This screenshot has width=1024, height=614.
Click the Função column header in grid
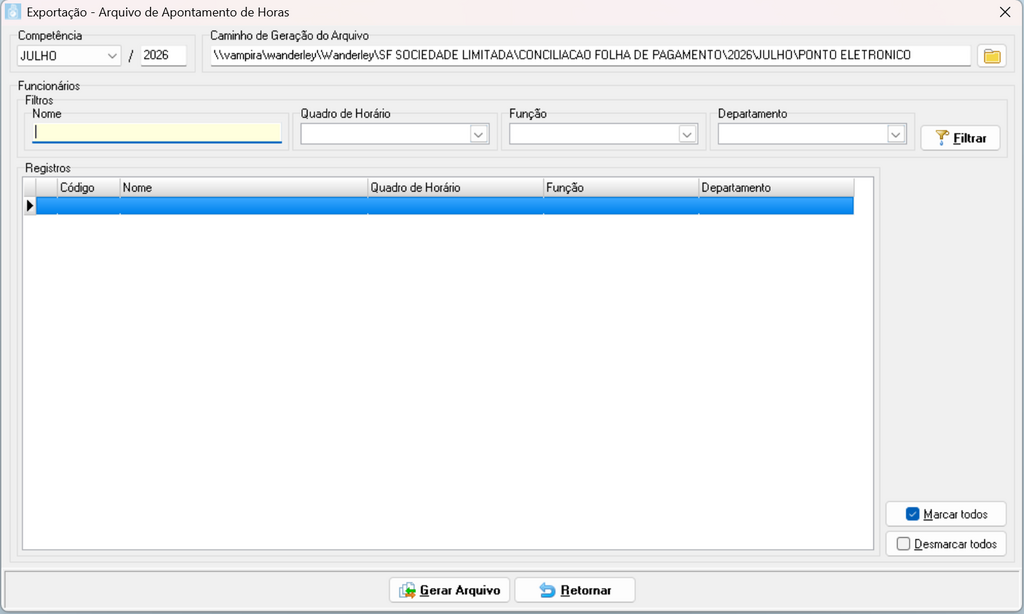coord(620,187)
